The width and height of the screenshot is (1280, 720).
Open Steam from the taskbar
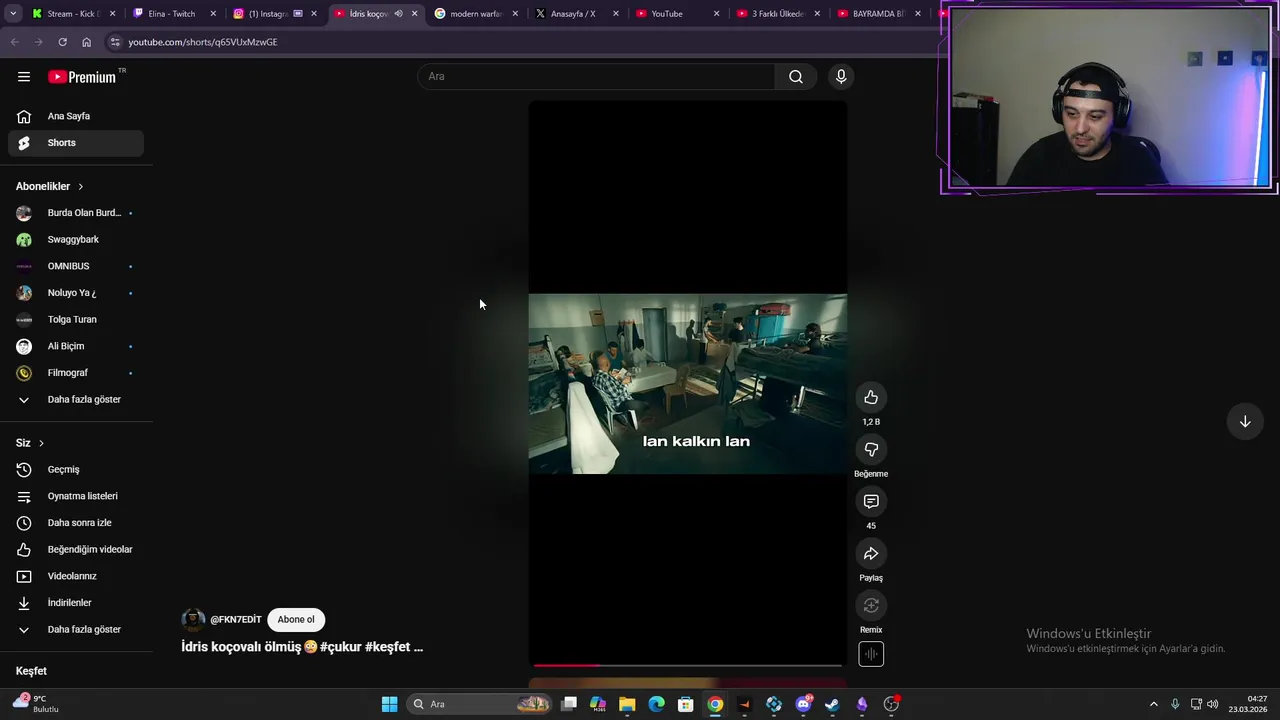(832, 704)
